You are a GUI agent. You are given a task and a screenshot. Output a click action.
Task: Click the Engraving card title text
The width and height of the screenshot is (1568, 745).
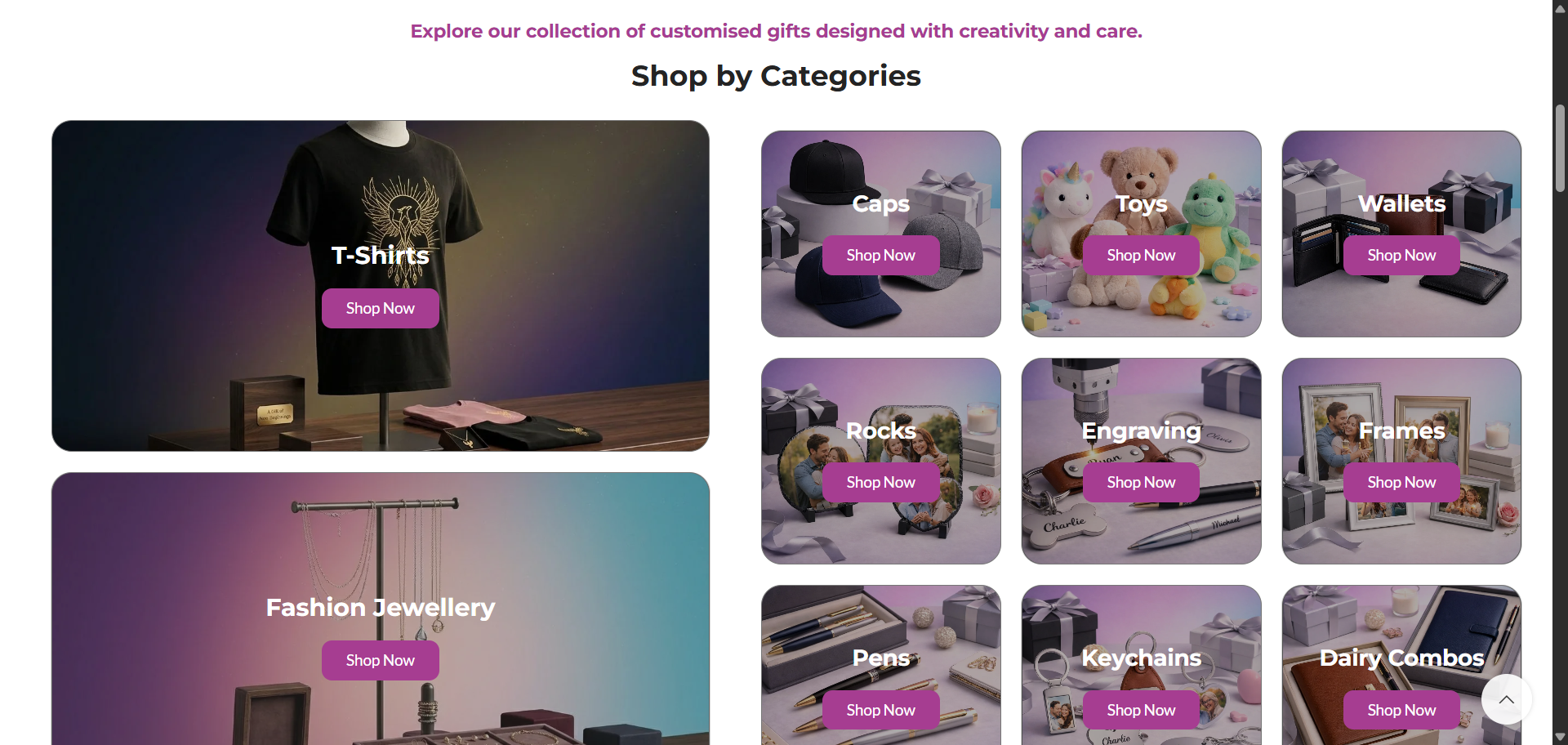click(x=1141, y=430)
